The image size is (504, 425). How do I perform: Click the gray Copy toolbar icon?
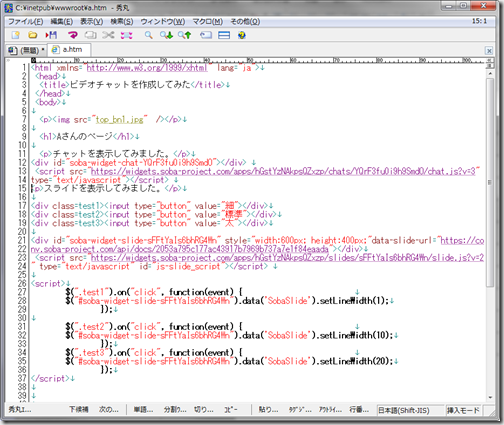point(90,35)
